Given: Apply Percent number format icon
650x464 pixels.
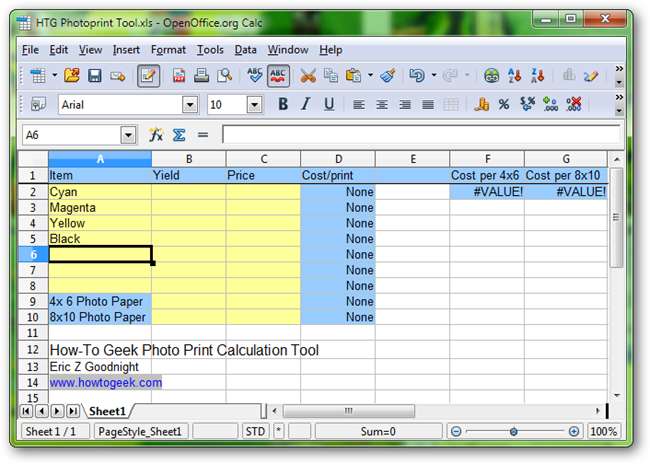Looking at the screenshot, I should [504, 104].
